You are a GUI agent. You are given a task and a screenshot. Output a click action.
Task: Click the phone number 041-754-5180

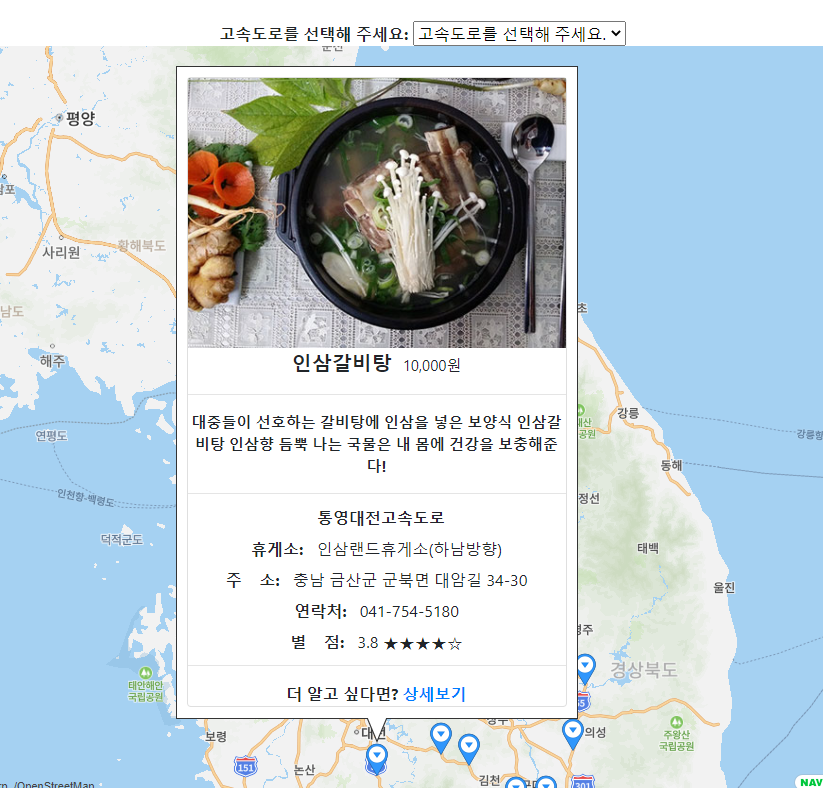[409, 612]
